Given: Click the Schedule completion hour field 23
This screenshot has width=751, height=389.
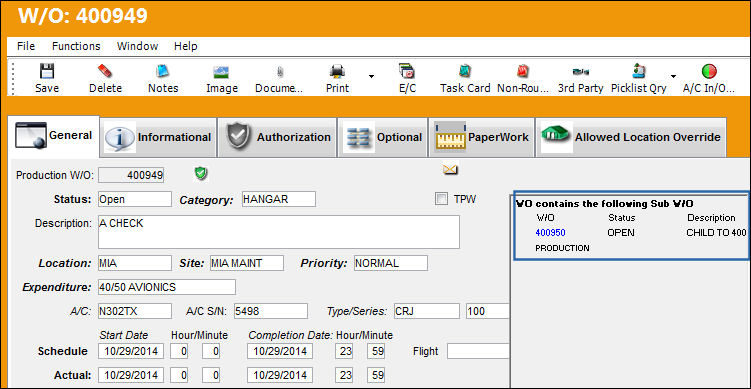Looking at the screenshot, I should point(344,351).
